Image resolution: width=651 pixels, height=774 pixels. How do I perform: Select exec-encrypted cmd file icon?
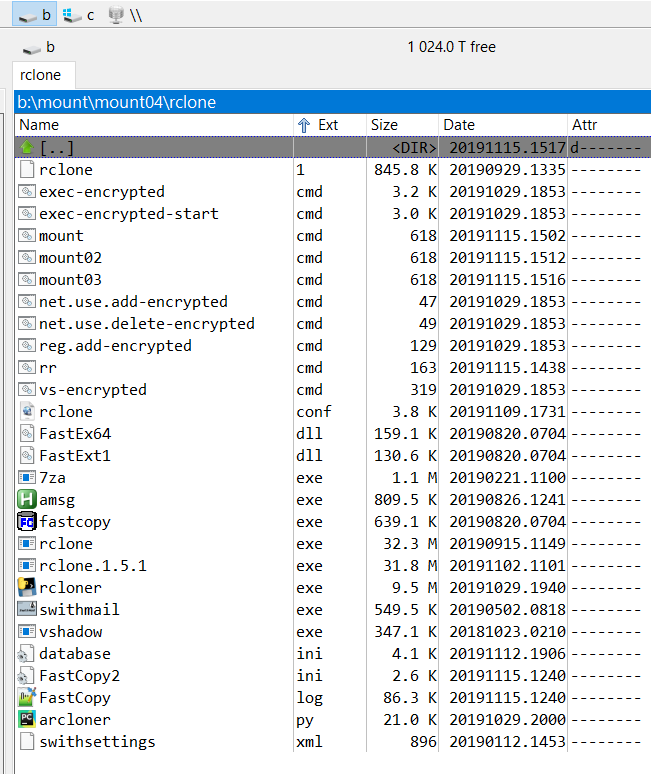coord(27,192)
